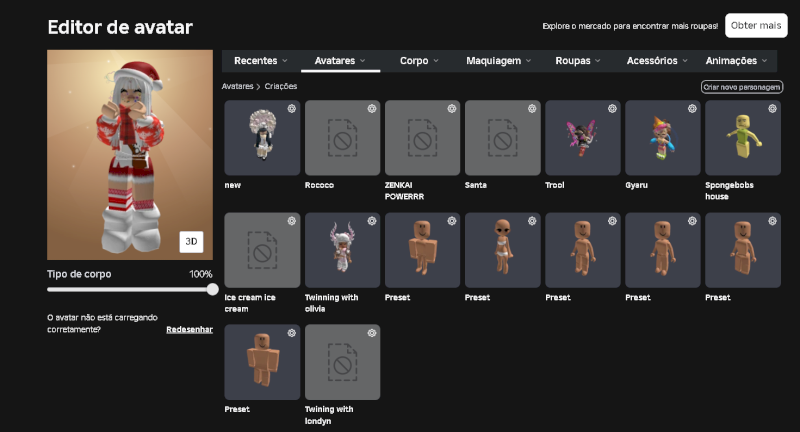Expand the Maquiagem dropdown
Screen dimensions: 800x432
[498, 61]
